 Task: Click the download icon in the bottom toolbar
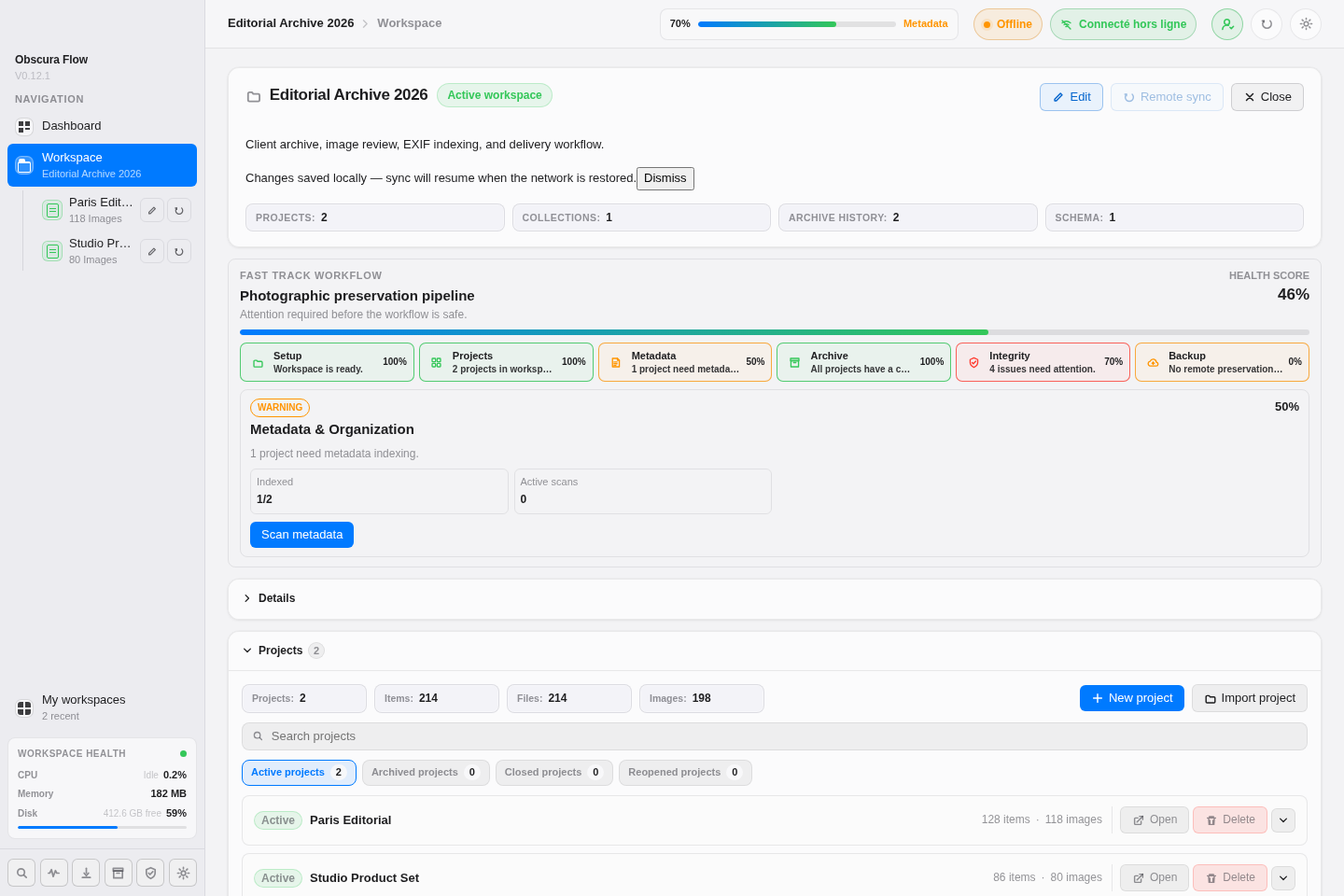(86, 873)
